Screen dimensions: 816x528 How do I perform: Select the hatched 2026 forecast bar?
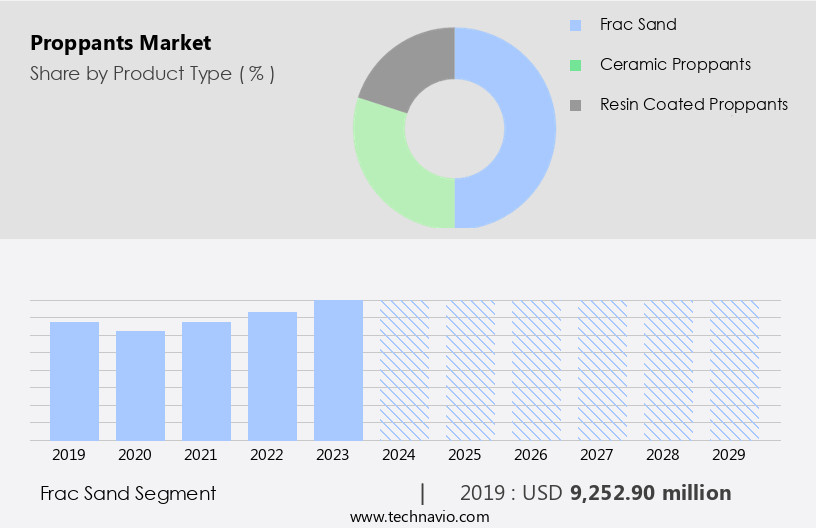click(x=537, y=370)
